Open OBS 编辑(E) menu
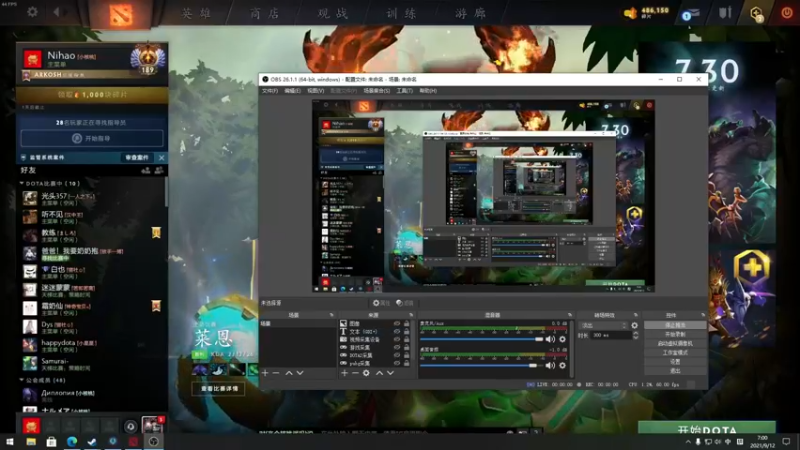Image resolution: width=800 pixels, height=450 pixels. click(292, 91)
